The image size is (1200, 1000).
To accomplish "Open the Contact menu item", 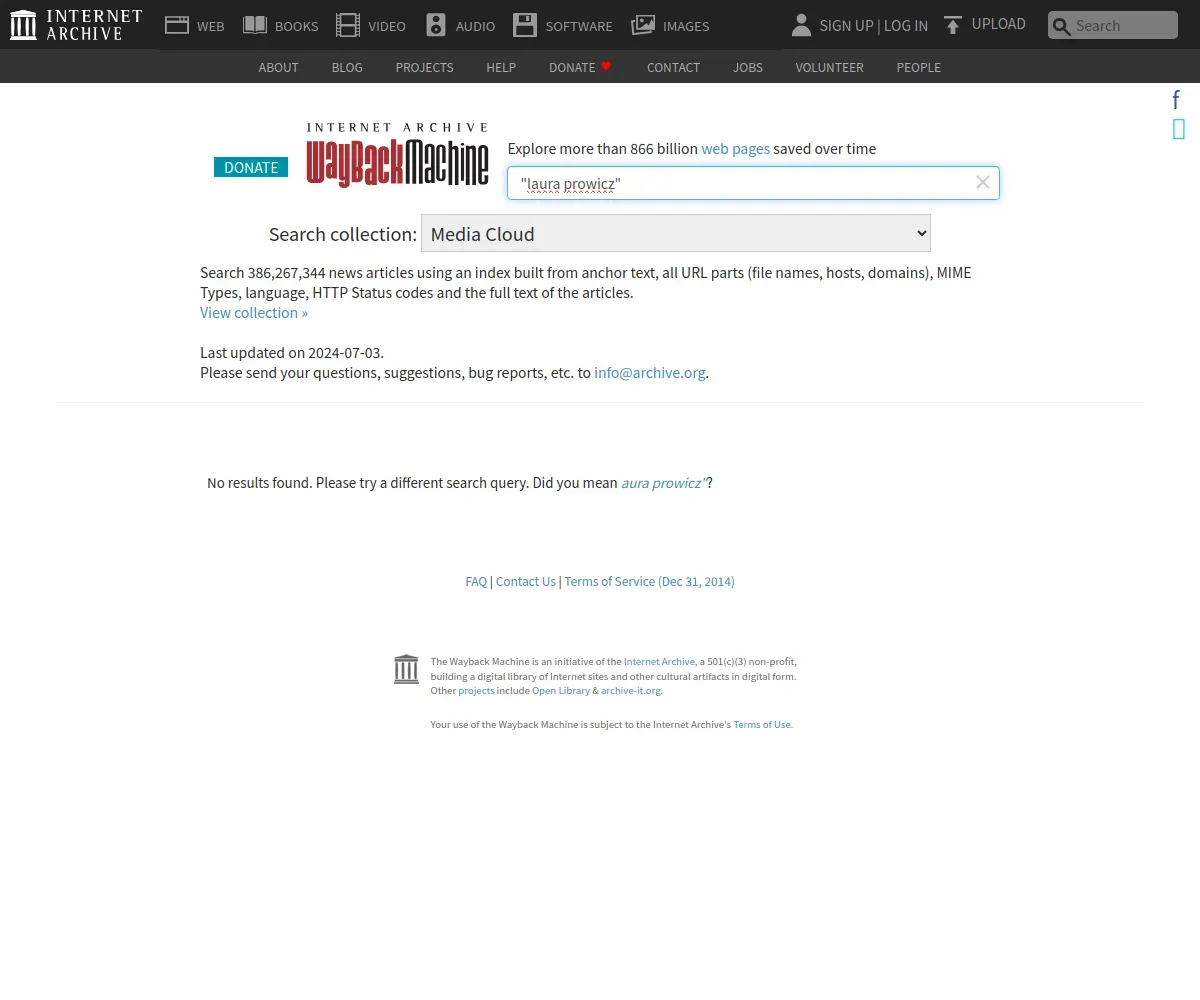I will (673, 67).
